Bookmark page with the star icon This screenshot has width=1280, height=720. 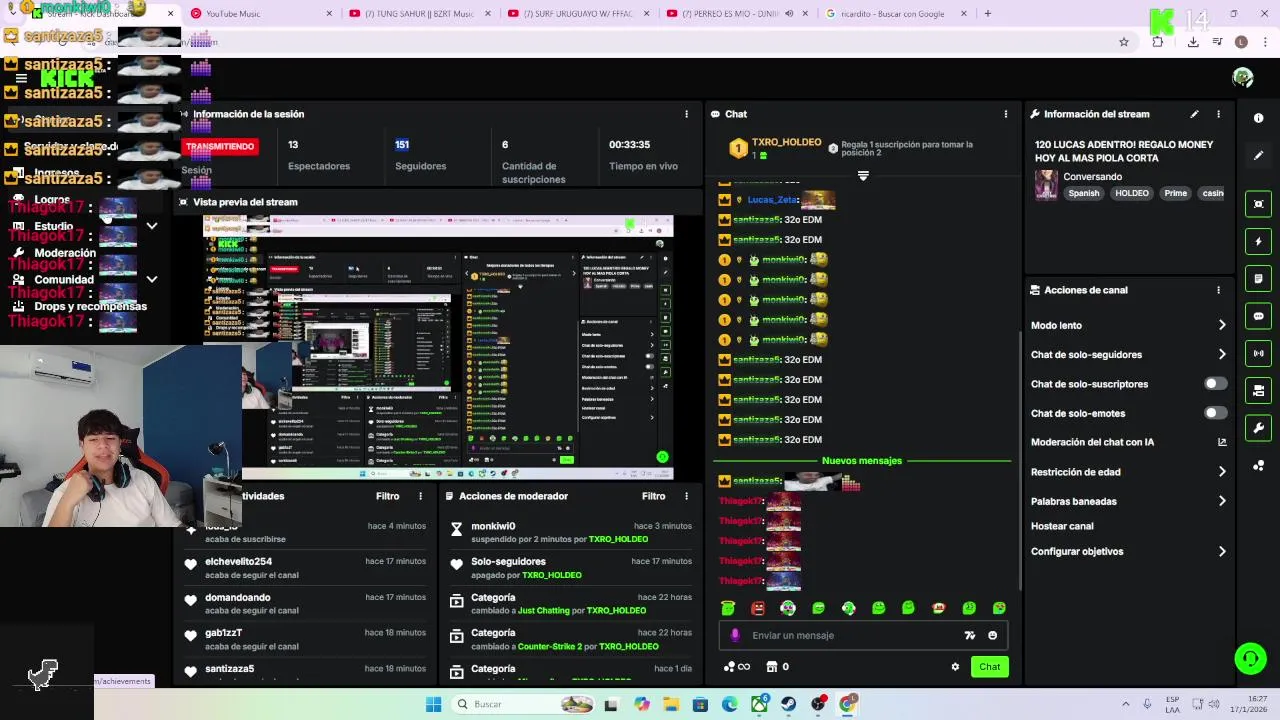point(1124,42)
